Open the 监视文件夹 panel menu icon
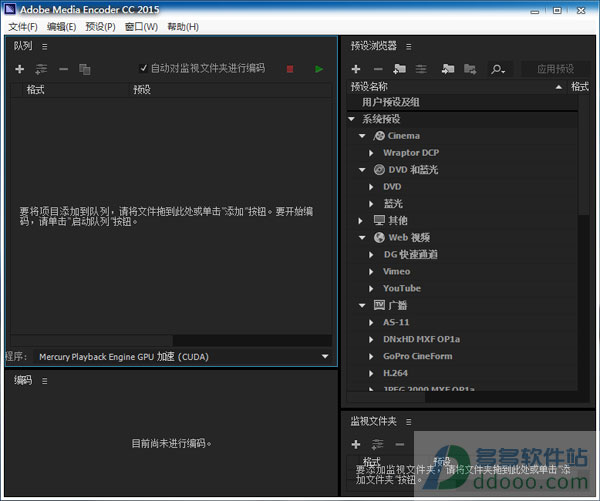 coord(409,422)
